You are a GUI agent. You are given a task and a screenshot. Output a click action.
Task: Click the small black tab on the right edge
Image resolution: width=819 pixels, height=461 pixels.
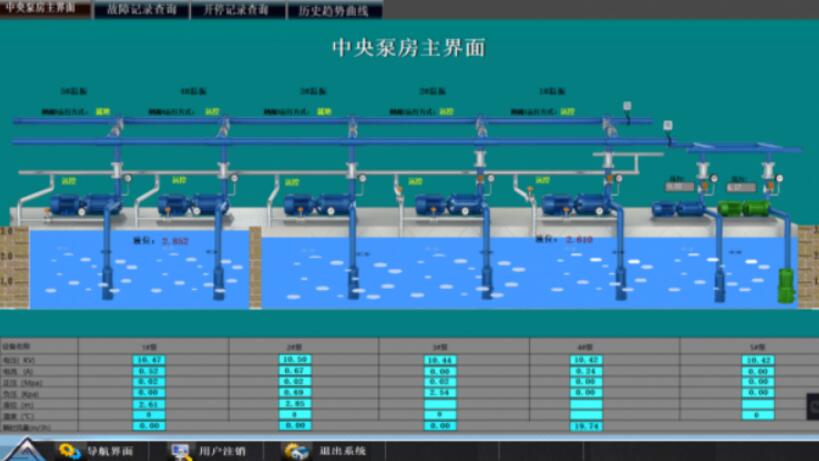coord(813,405)
